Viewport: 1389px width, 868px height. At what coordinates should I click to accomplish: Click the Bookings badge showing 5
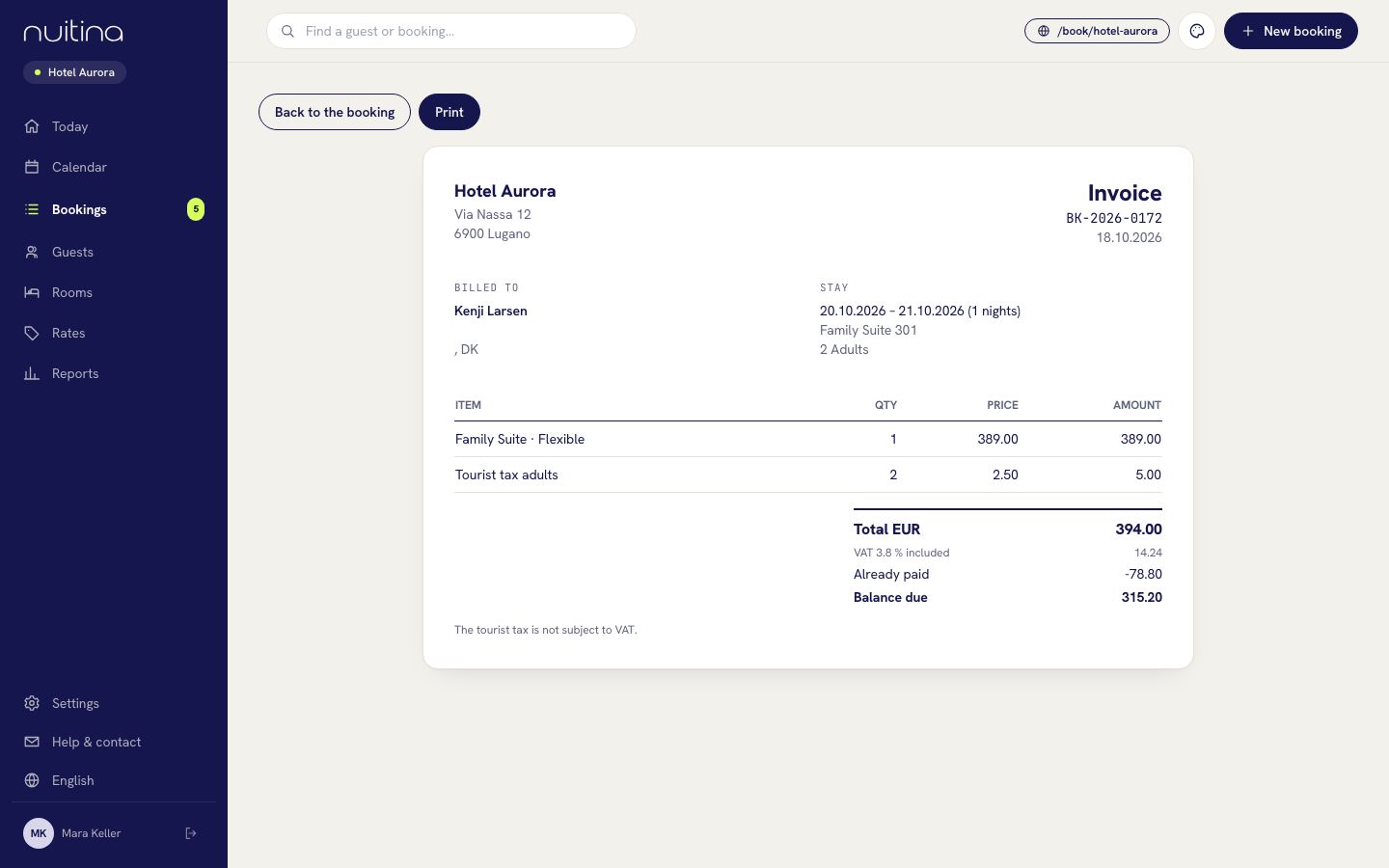196,209
